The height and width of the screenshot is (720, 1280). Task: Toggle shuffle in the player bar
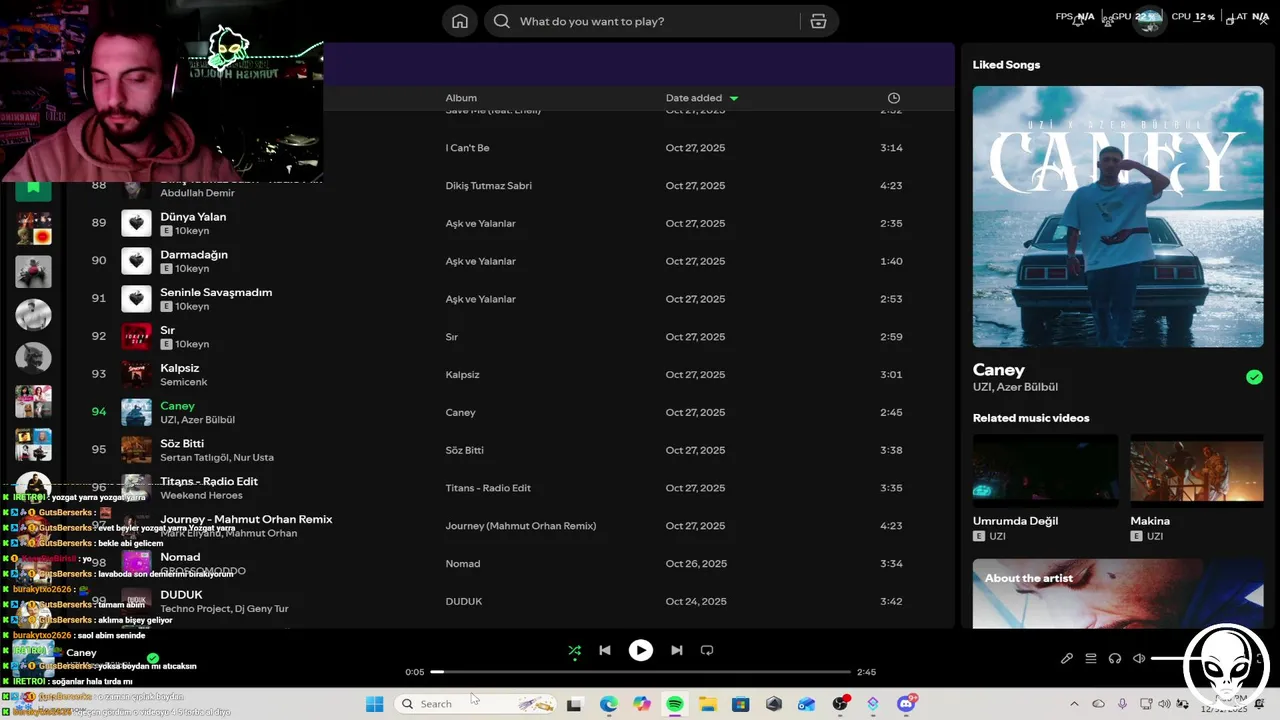point(574,650)
